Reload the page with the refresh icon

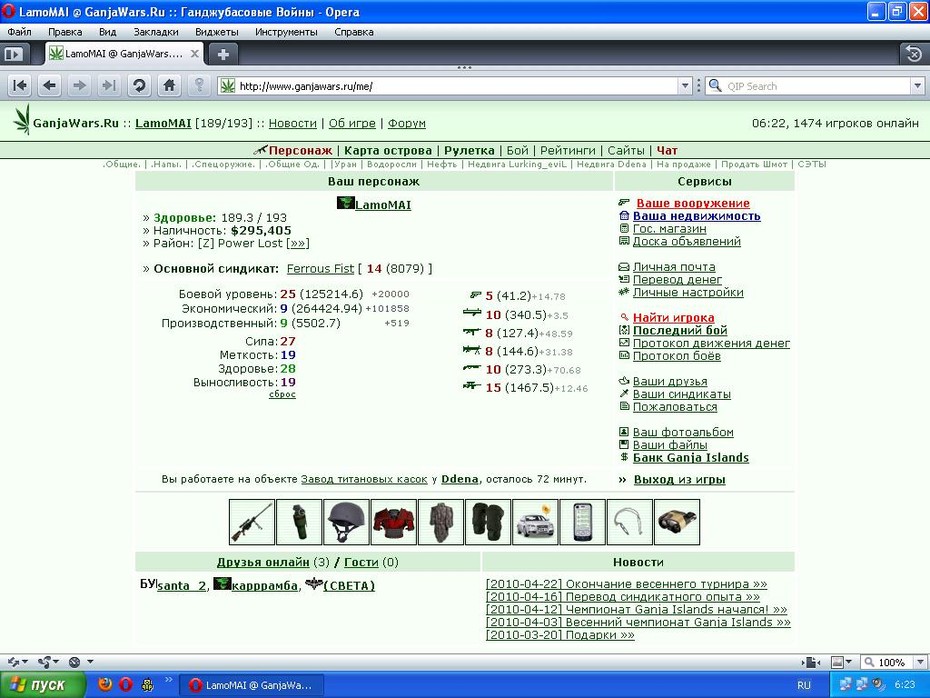(139, 86)
